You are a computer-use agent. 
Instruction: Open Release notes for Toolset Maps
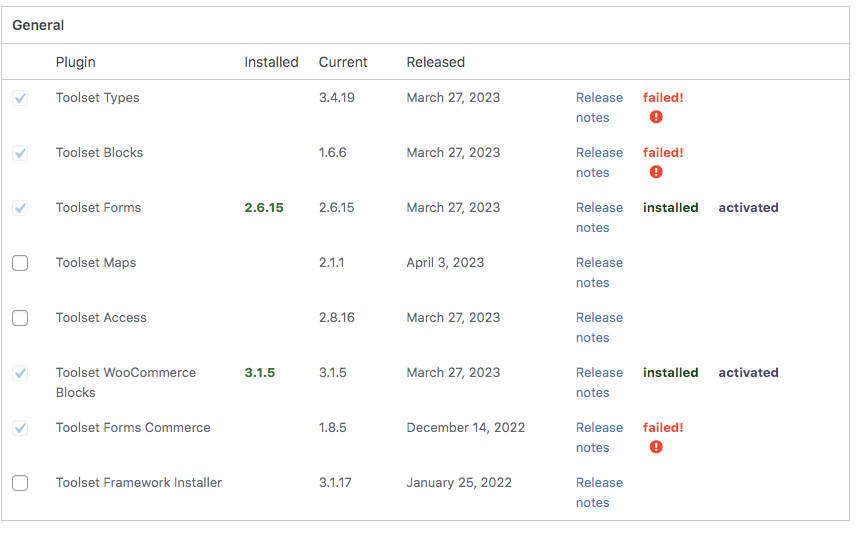[599, 272]
